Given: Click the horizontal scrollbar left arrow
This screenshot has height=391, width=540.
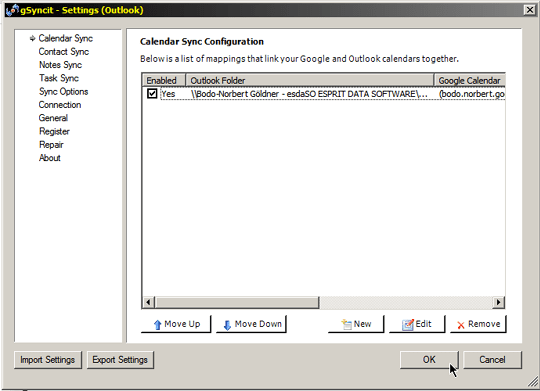Looking at the screenshot, I should click(148, 302).
